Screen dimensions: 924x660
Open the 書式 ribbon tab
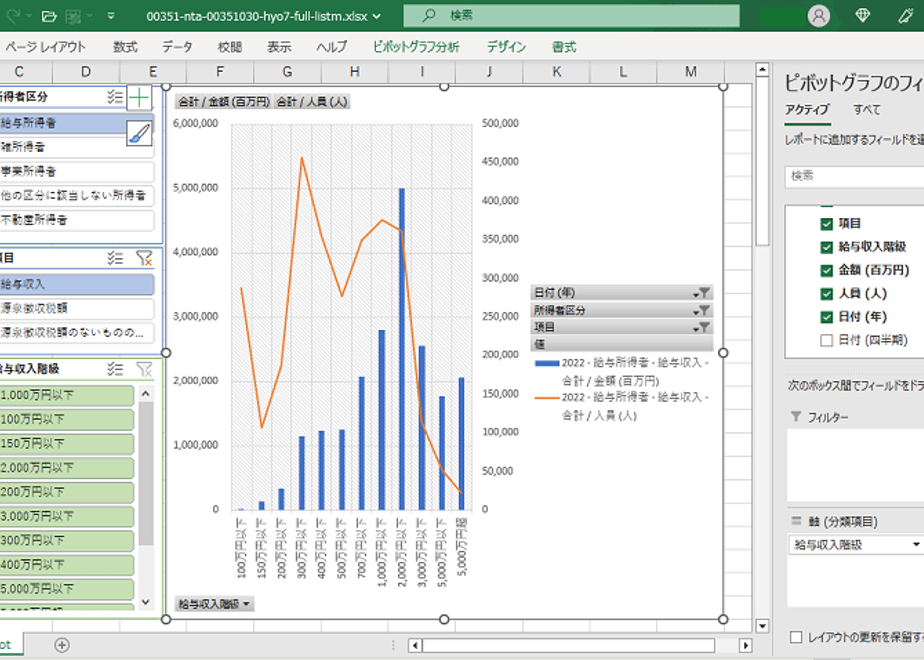pyautogui.click(x=564, y=47)
